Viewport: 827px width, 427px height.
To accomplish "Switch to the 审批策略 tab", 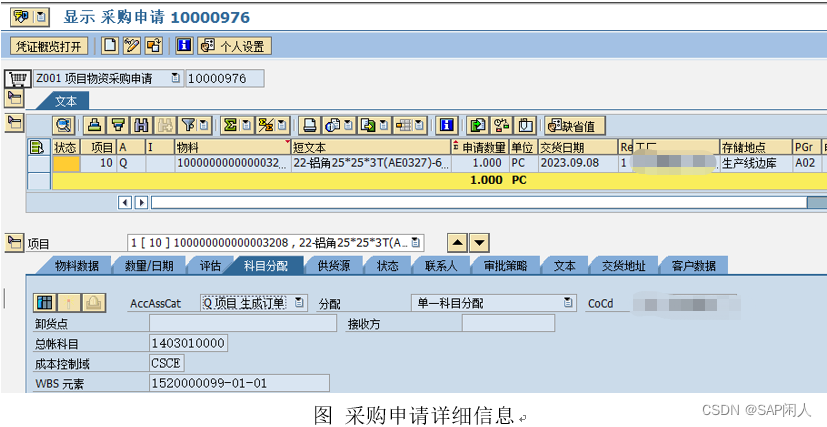I will tap(505, 266).
